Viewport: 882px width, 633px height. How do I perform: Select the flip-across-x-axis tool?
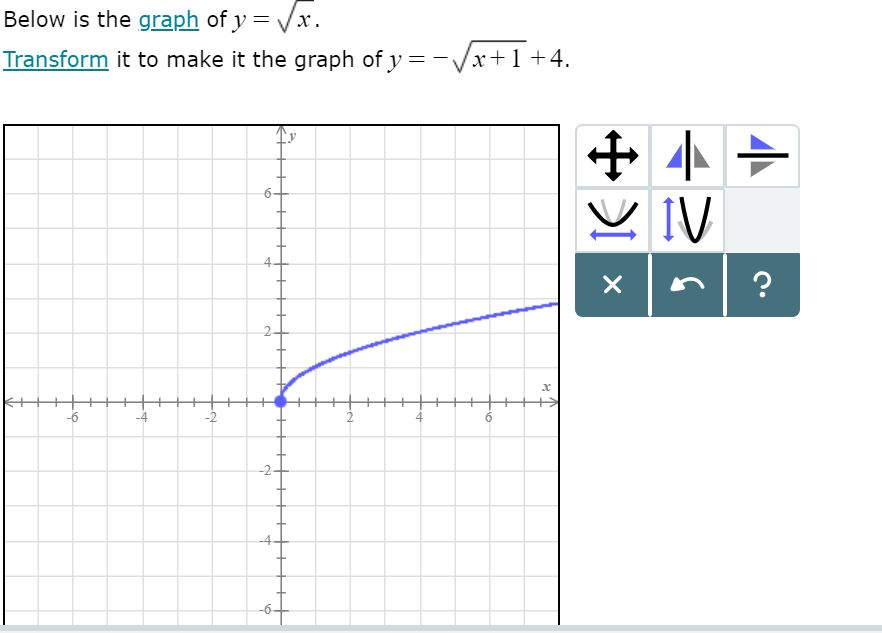760,155
